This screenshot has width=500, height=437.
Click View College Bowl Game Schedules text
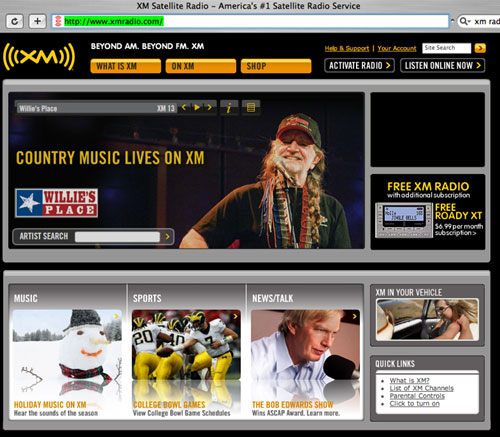[181, 413]
